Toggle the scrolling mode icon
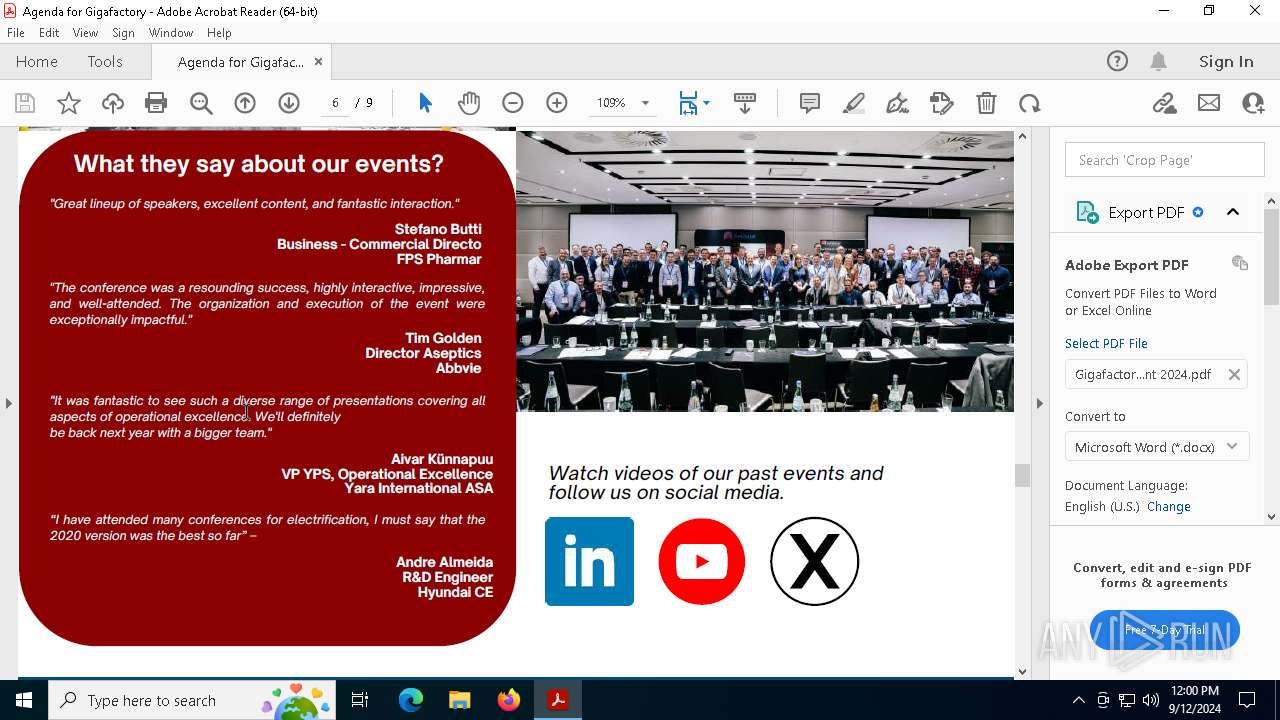The width and height of the screenshot is (1280, 720). [x=745, y=103]
